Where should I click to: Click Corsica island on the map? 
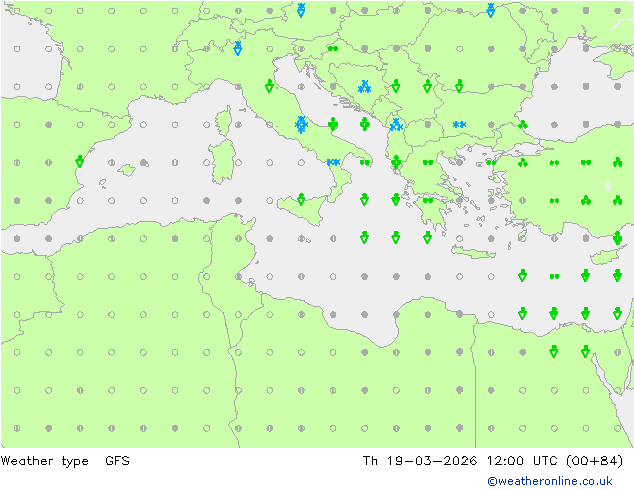[x=224, y=121]
